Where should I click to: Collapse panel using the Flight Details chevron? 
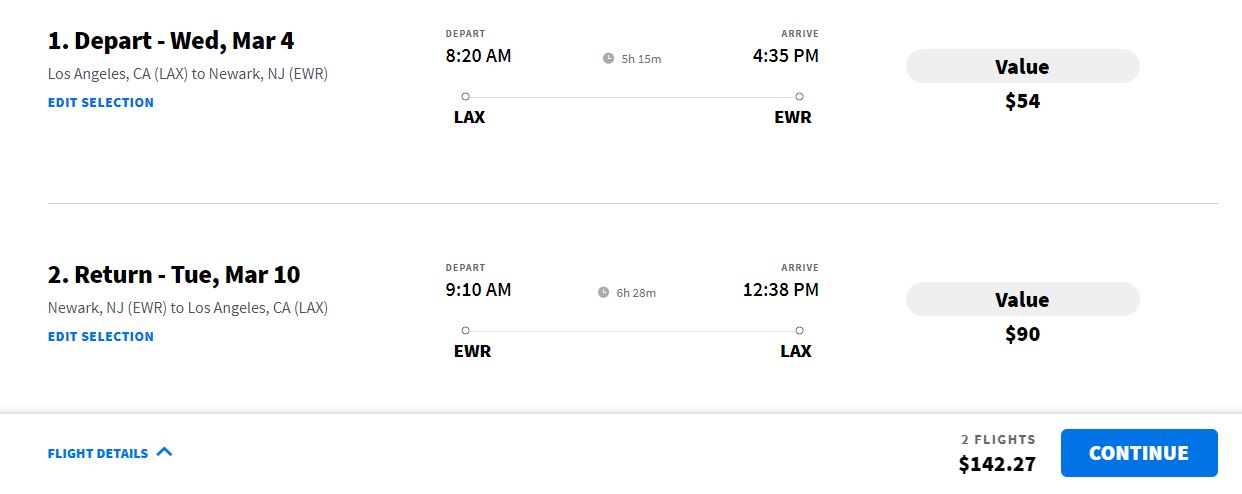(x=165, y=452)
